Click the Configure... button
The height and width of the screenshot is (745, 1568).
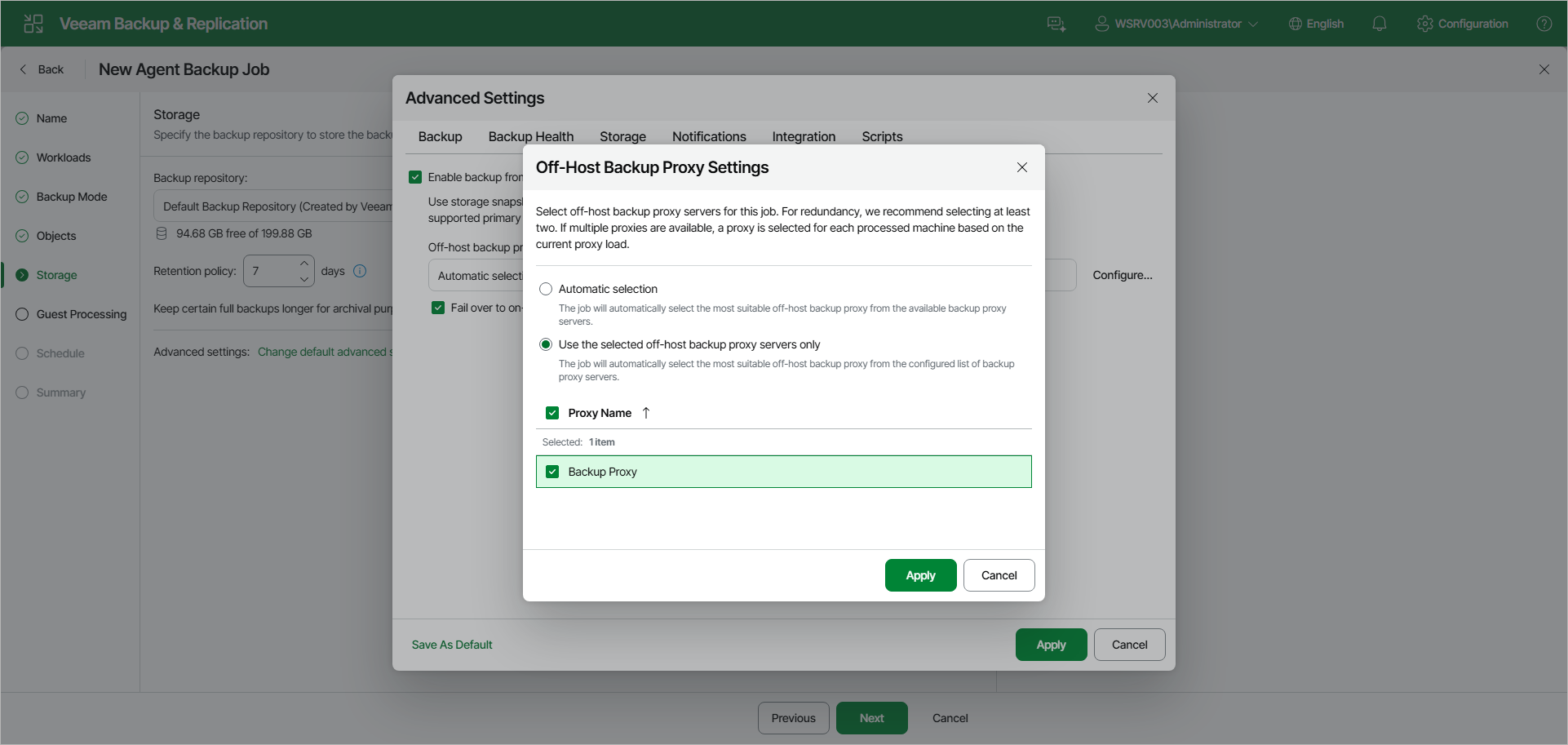pyautogui.click(x=1123, y=275)
